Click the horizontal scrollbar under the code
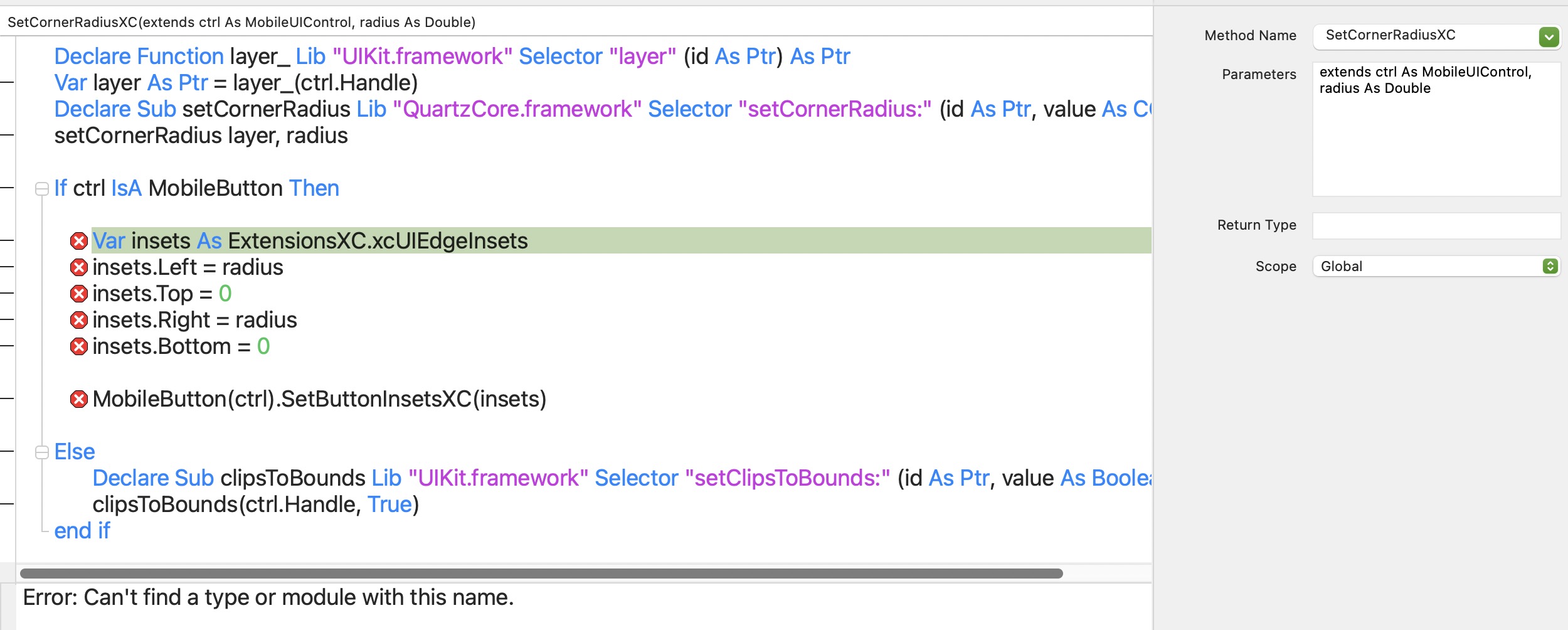1568x630 pixels. tap(541, 574)
